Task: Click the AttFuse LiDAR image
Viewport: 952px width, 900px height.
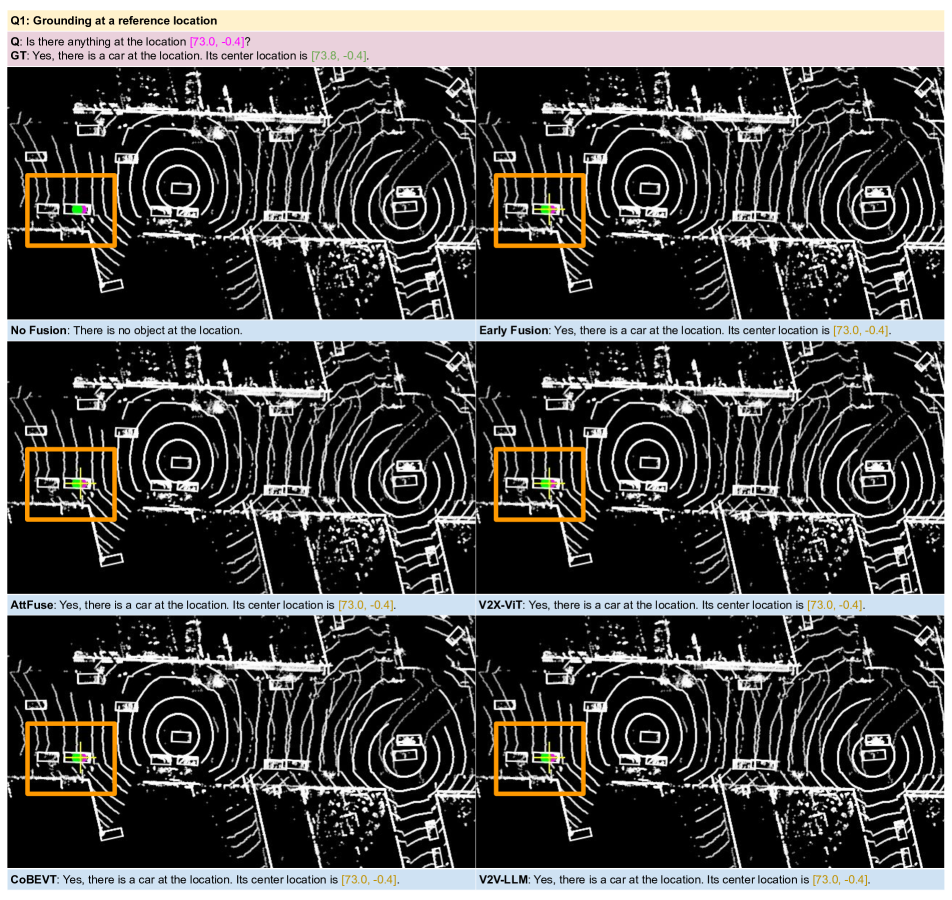Action: click(x=241, y=468)
